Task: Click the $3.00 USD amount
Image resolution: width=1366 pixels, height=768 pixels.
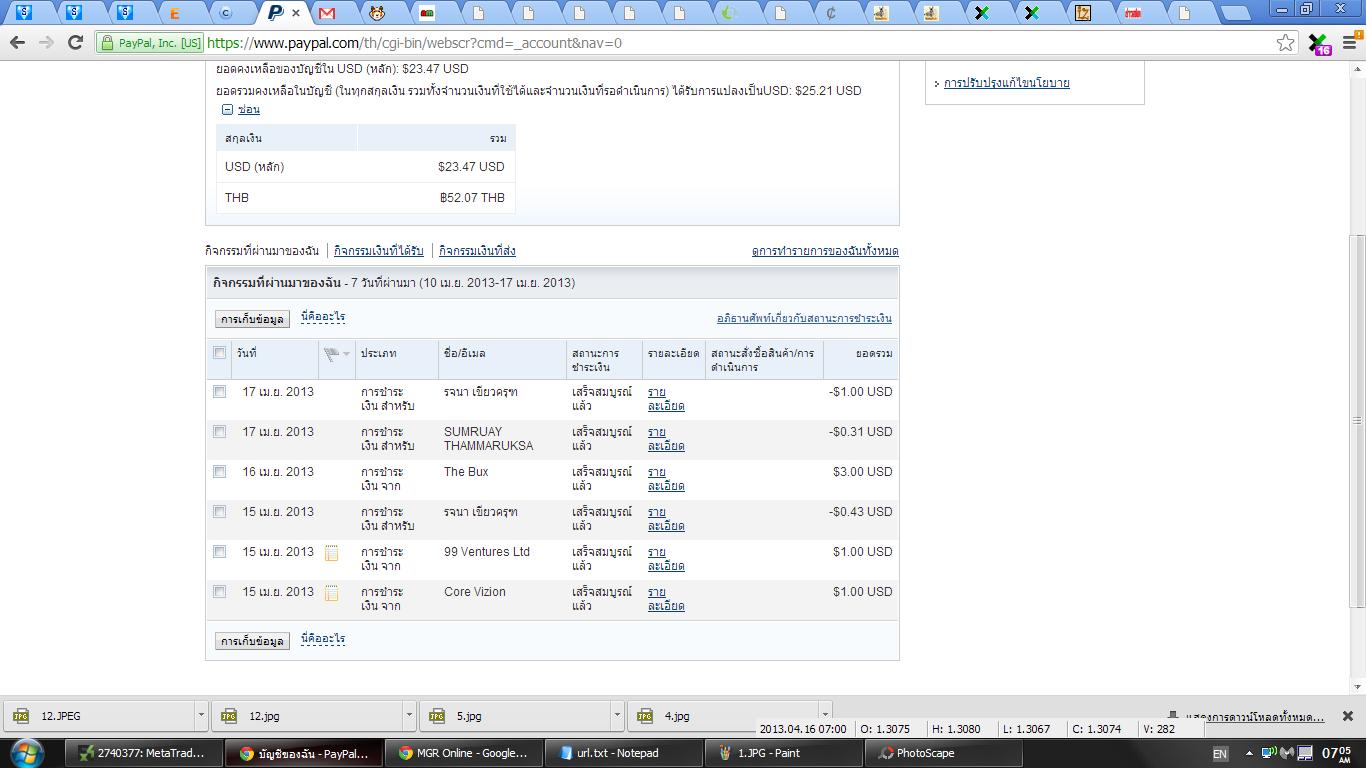Action: click(x=862, y=472)
